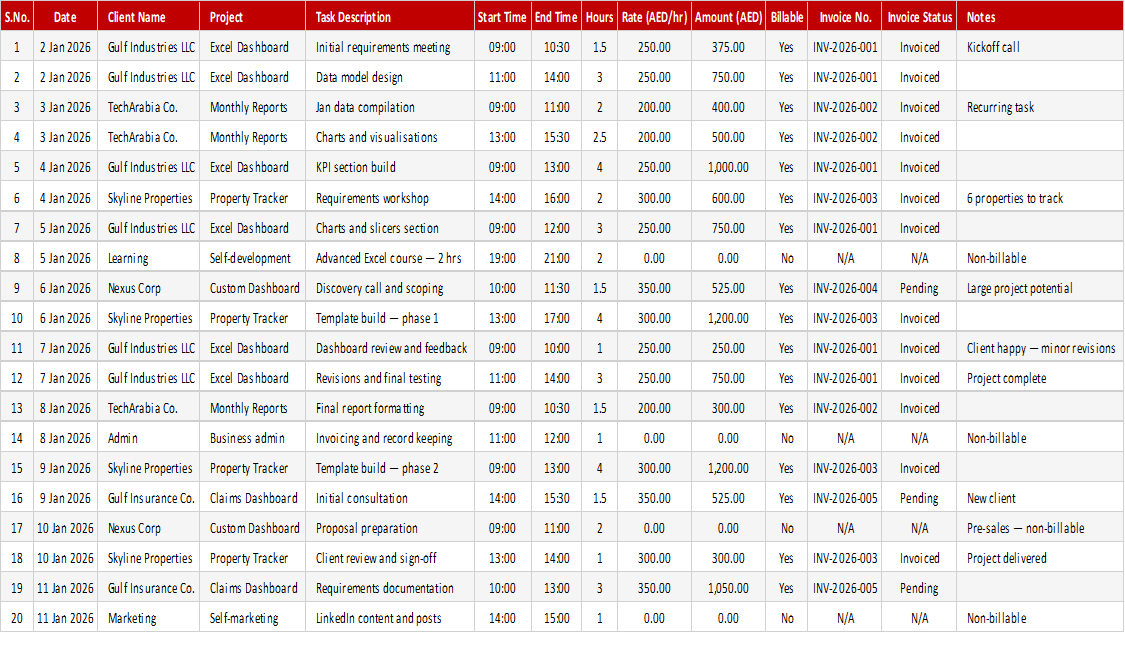Click the 'Initial consultation' task cell
This screenshot has height=661, width=1125.
pos(390,498)
